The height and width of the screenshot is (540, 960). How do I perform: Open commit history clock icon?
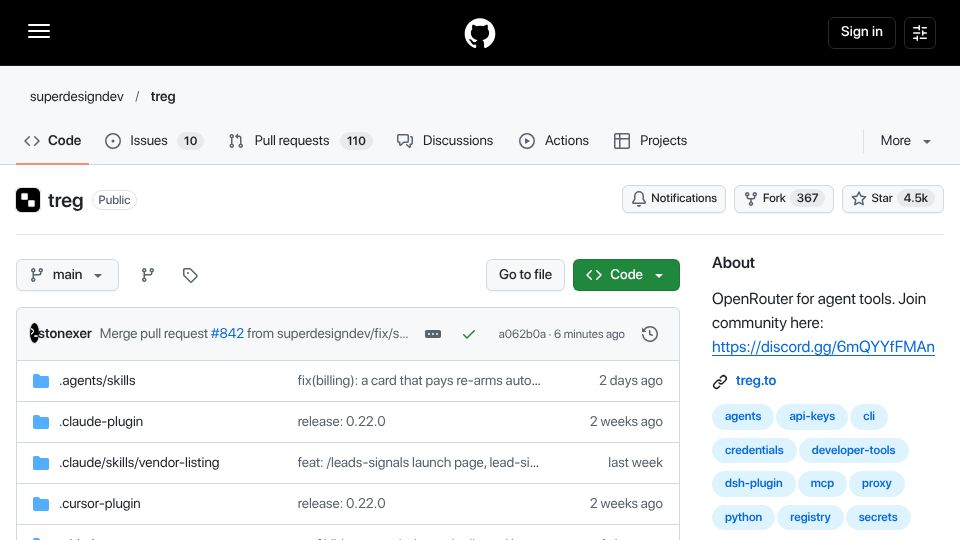point(650,334)
